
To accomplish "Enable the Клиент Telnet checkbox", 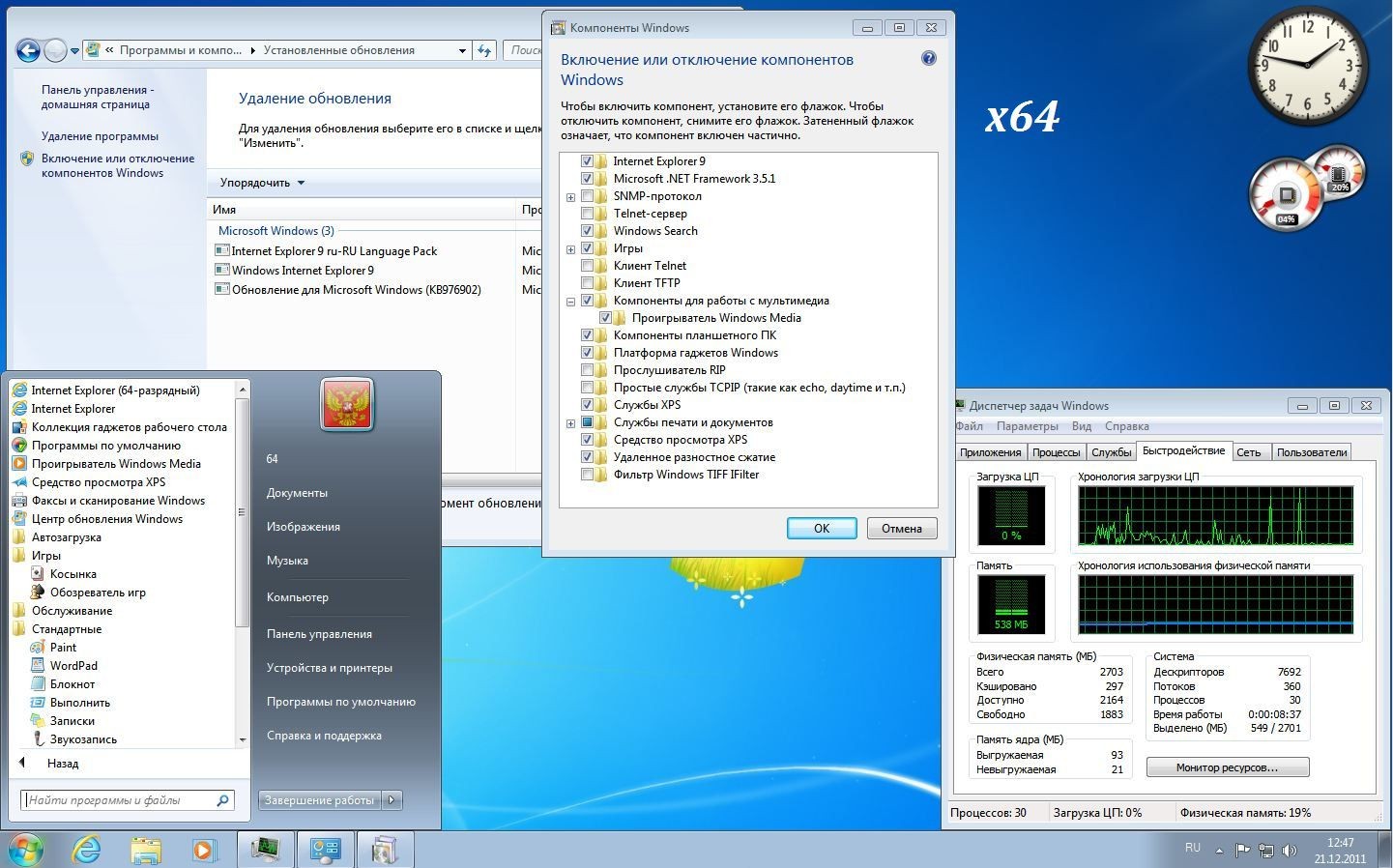I will (x=587, y=266).
